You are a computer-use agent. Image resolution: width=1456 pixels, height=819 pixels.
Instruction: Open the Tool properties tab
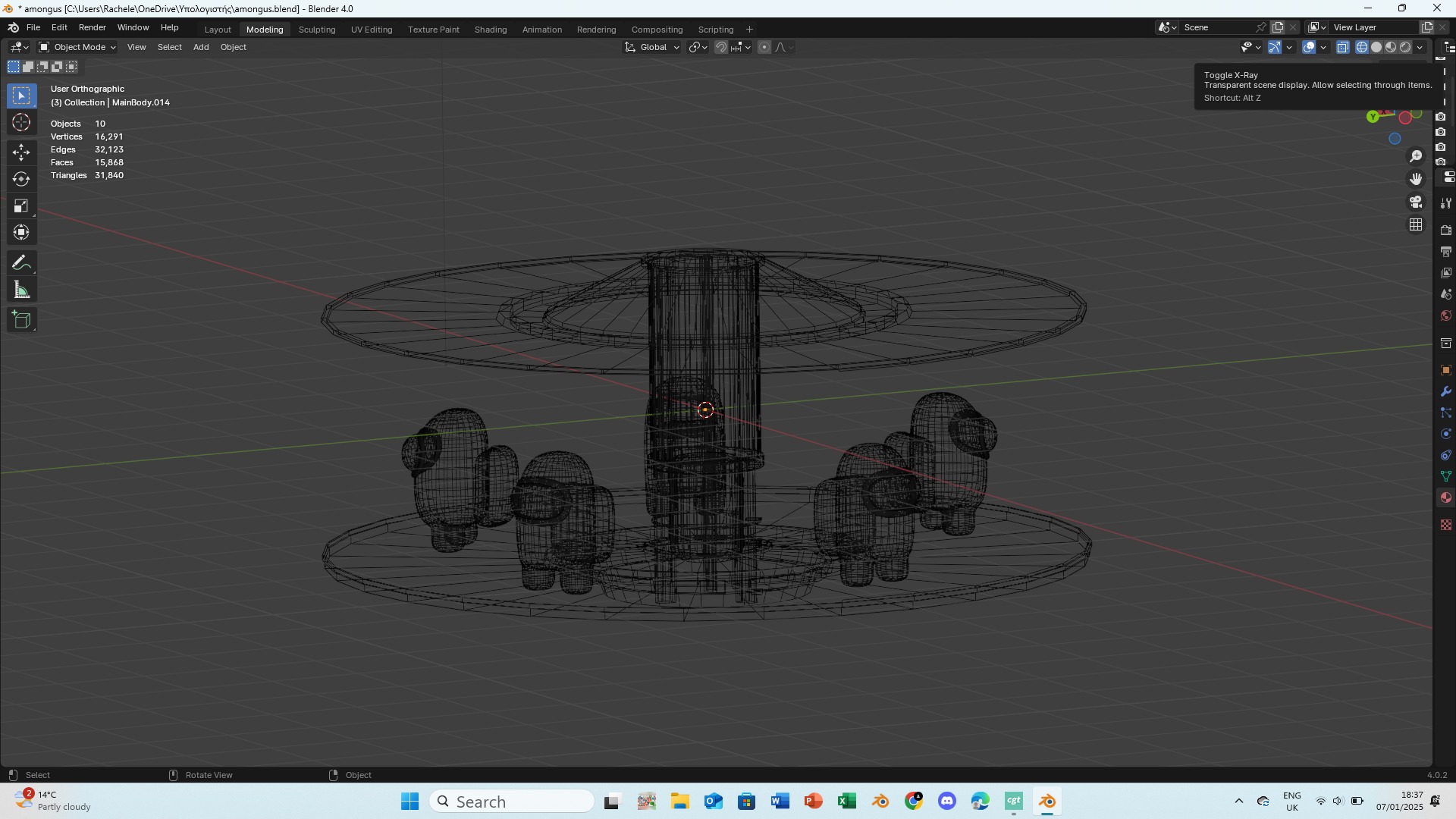click(x=1446, y=203)
